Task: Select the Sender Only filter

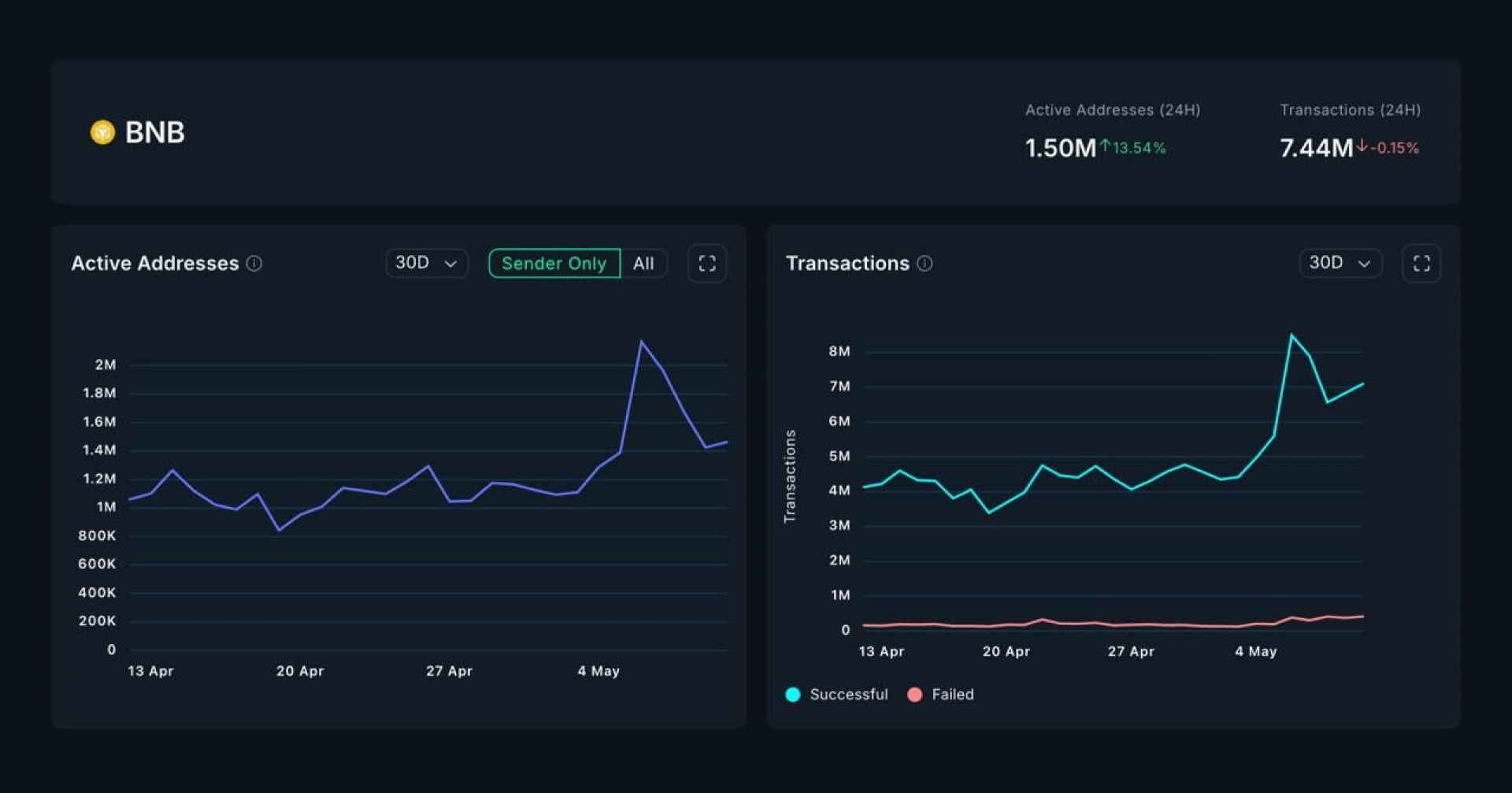Action: [554, 264]
